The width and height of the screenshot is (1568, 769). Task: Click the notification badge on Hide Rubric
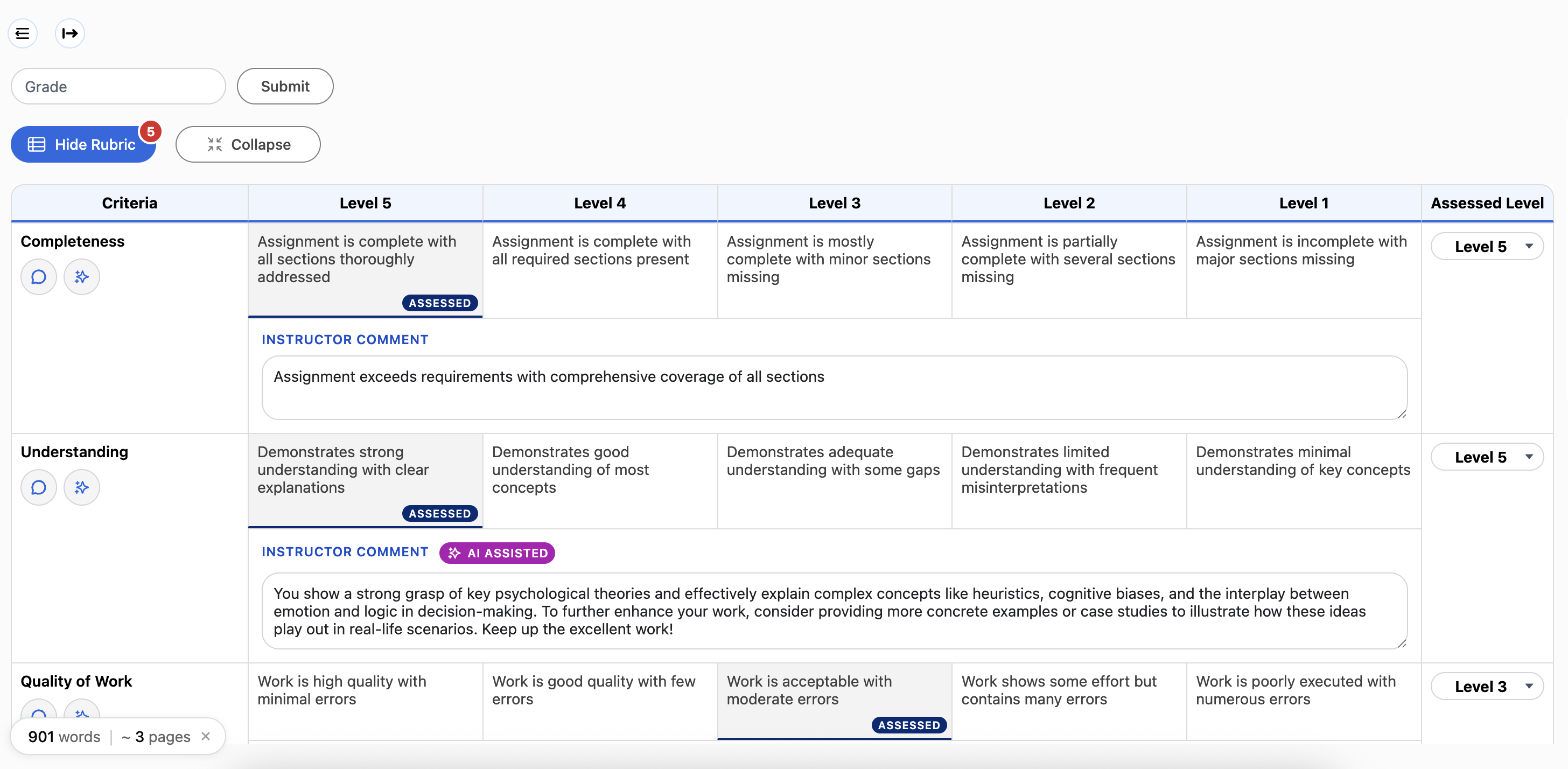[x=150, y=131]
